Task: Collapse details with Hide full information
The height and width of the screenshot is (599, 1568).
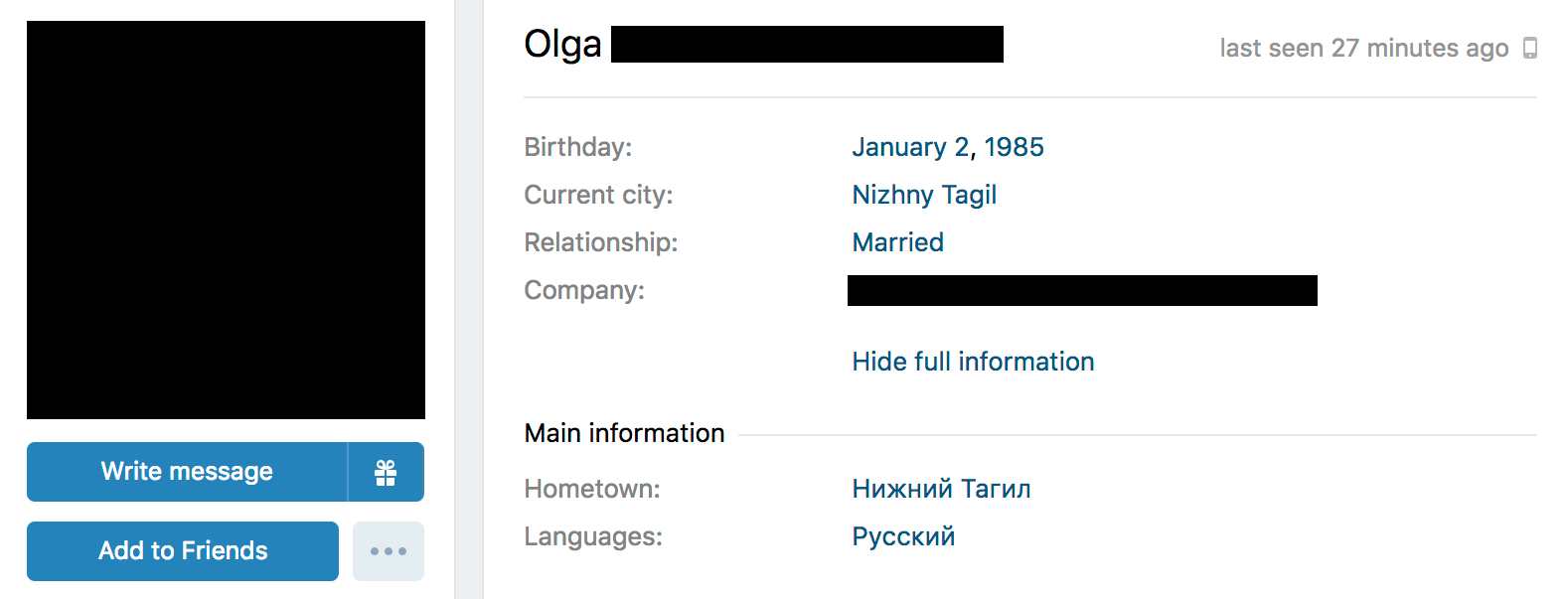Action: tap(973, 362)
